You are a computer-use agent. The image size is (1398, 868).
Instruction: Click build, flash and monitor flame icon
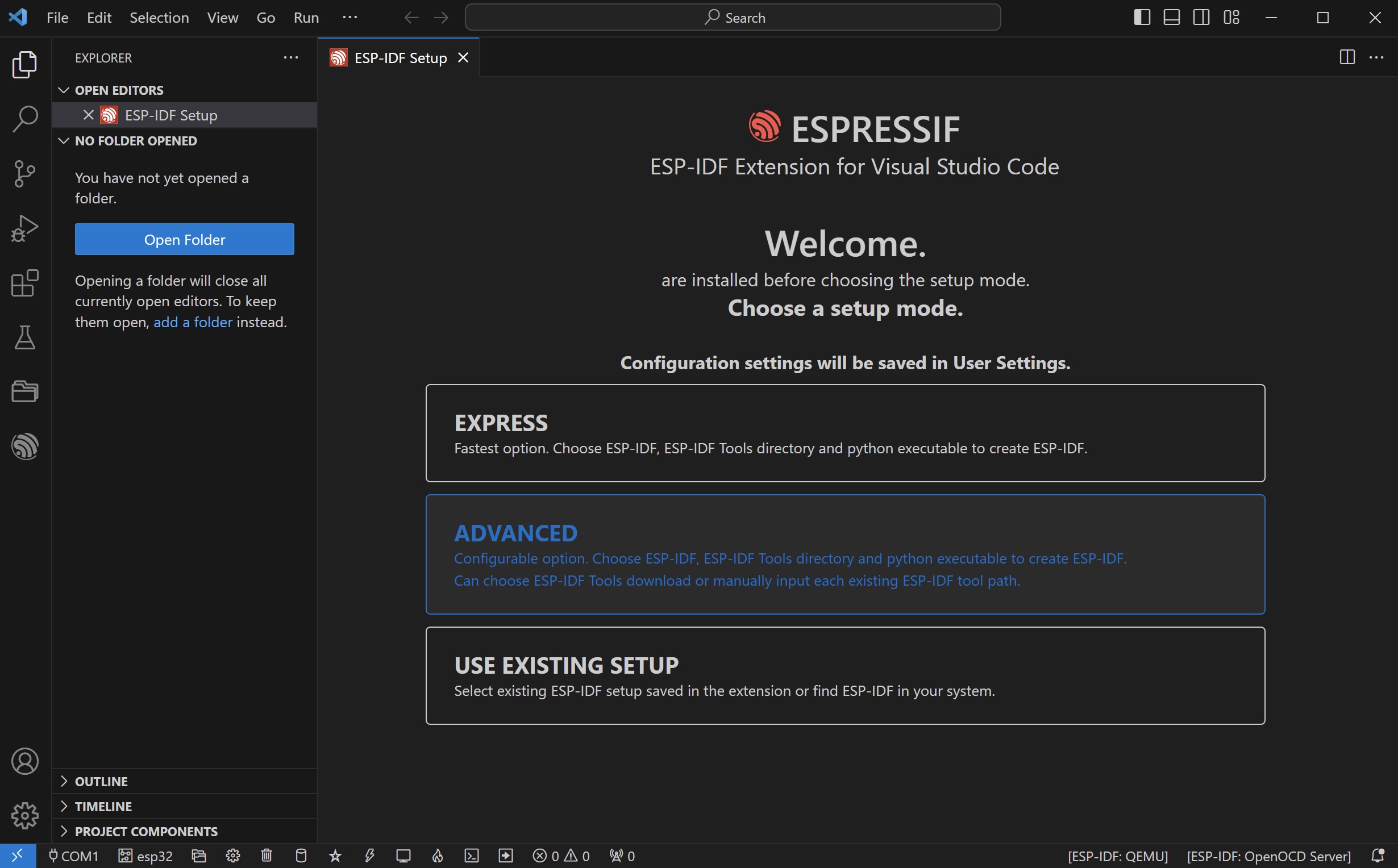438,856
